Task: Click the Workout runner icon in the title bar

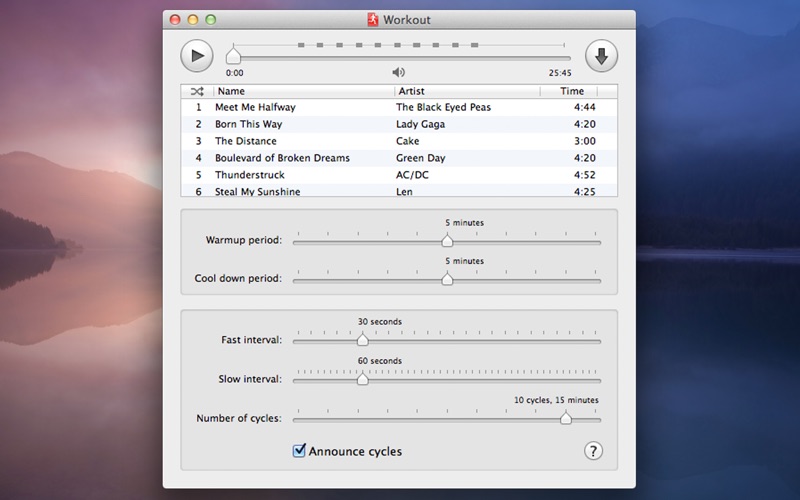Action: pos(373,19)
